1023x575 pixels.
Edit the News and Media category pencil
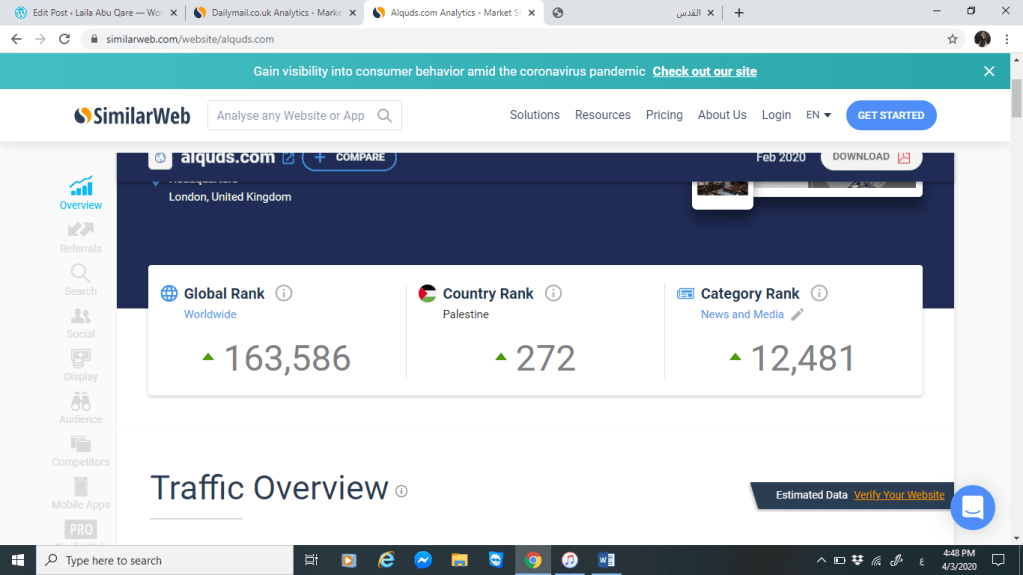click(797, 314)
